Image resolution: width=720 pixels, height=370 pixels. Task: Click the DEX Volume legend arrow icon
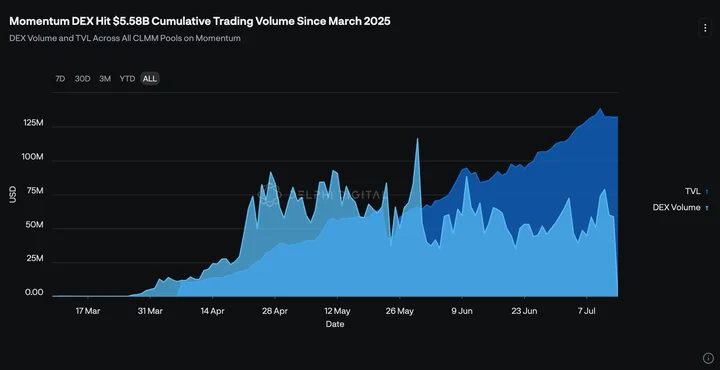707,208
